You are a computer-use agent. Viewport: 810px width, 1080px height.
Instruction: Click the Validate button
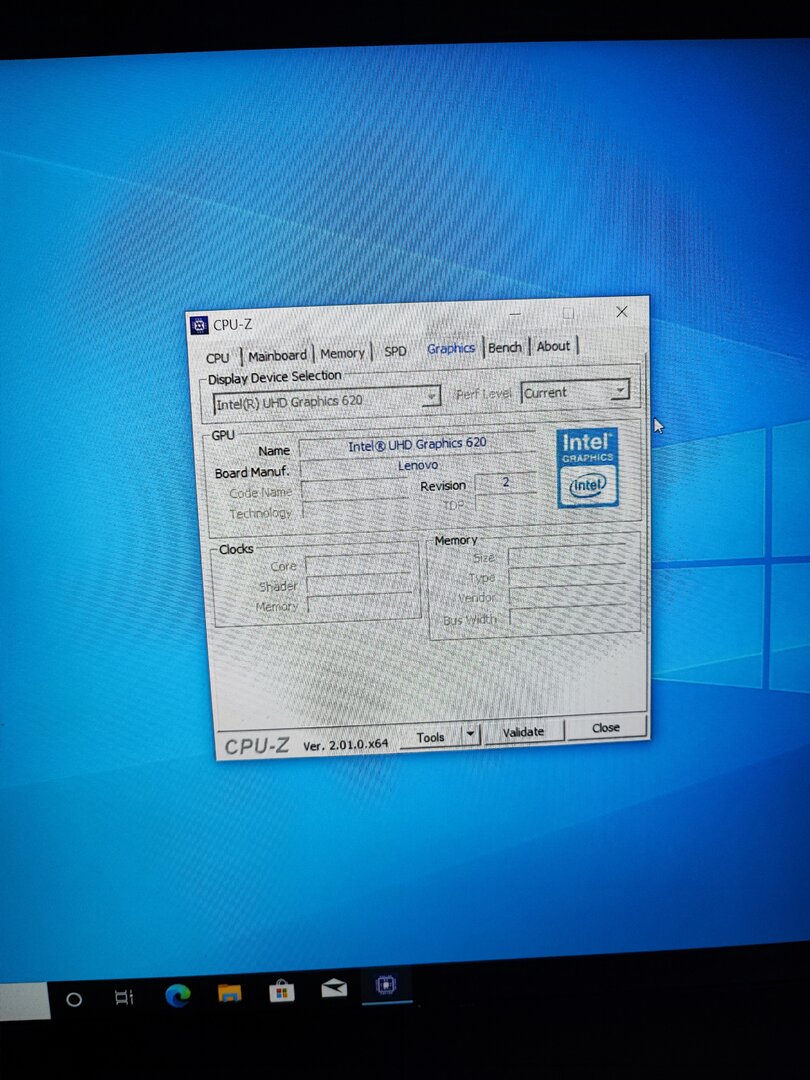[x=523, y=732]
